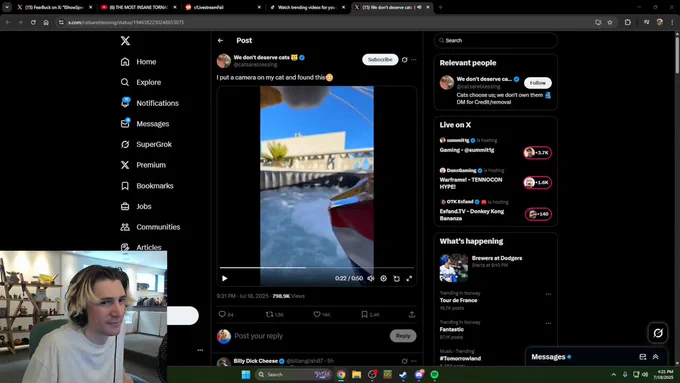Screen dimensions: 680x383
Task: Expand the Messages drawer with double chevron
Action: (656, 357)
